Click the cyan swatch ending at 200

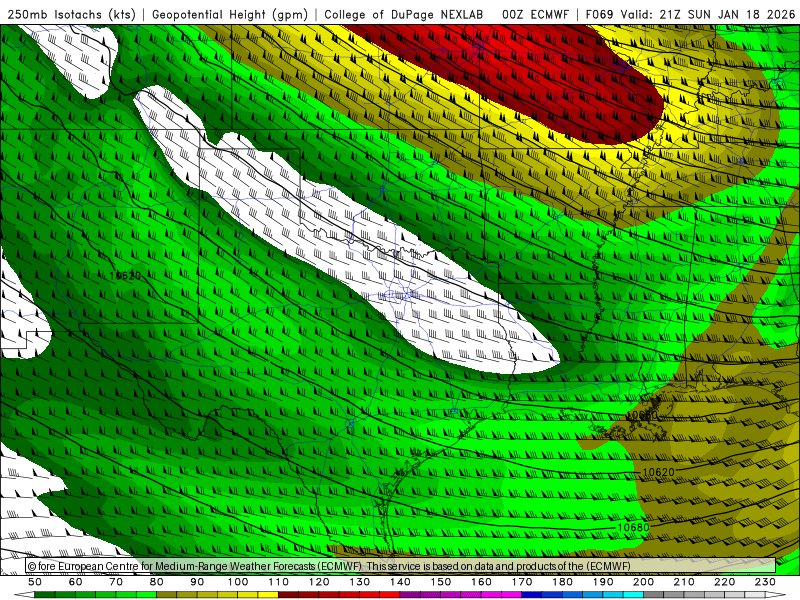pyautogui.click(x=634, y=594)
